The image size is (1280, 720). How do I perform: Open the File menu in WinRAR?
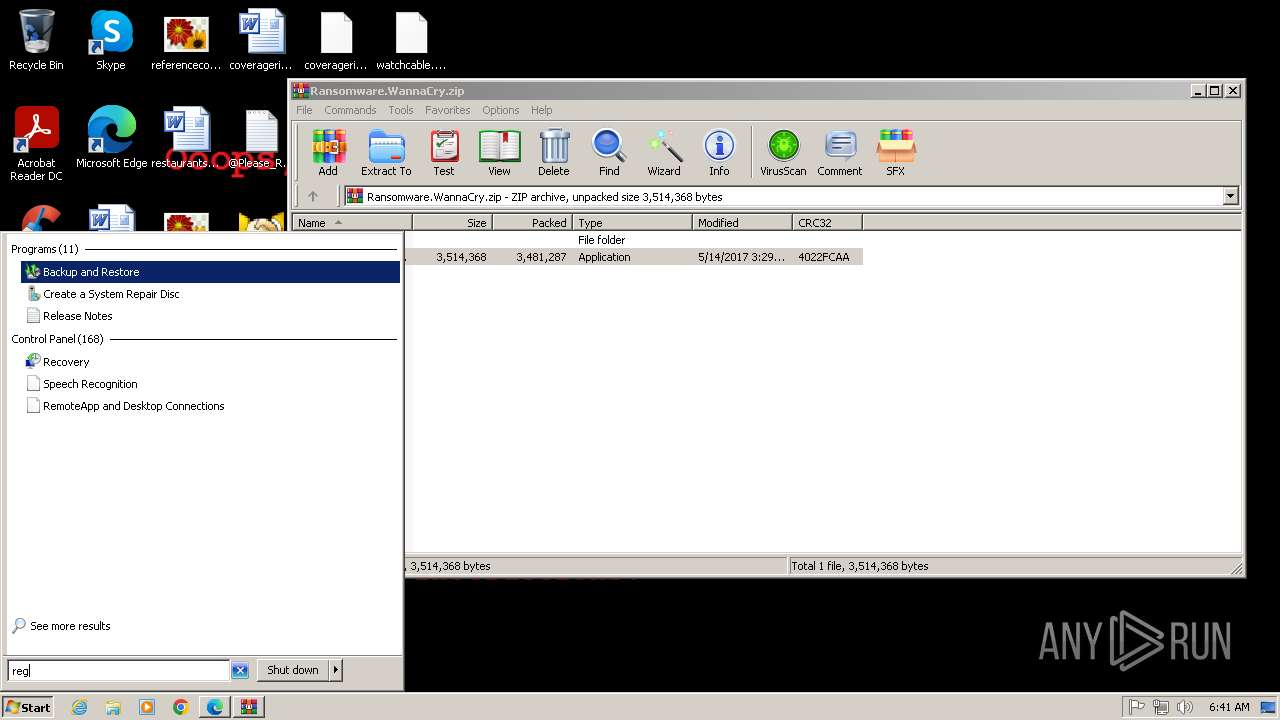pos(304,110)
